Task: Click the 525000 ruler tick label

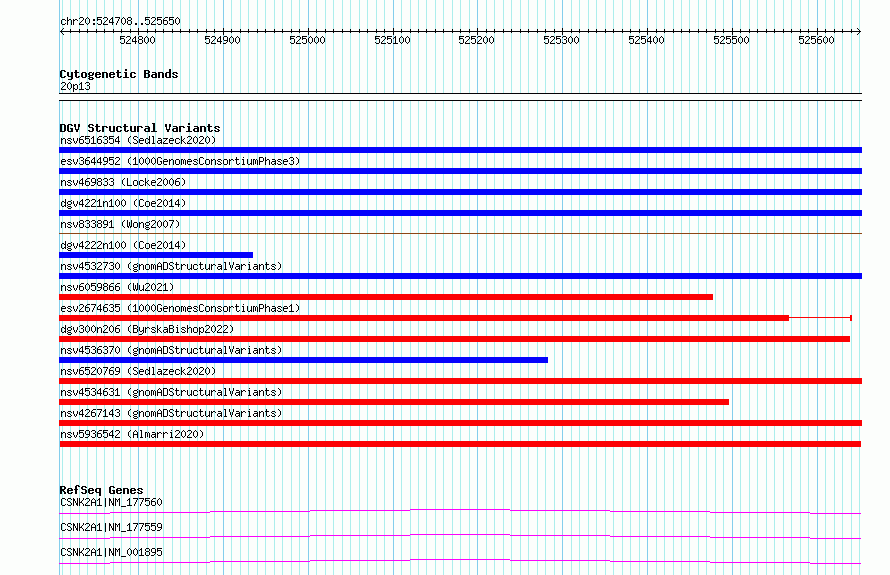Action: coord(307,40)
